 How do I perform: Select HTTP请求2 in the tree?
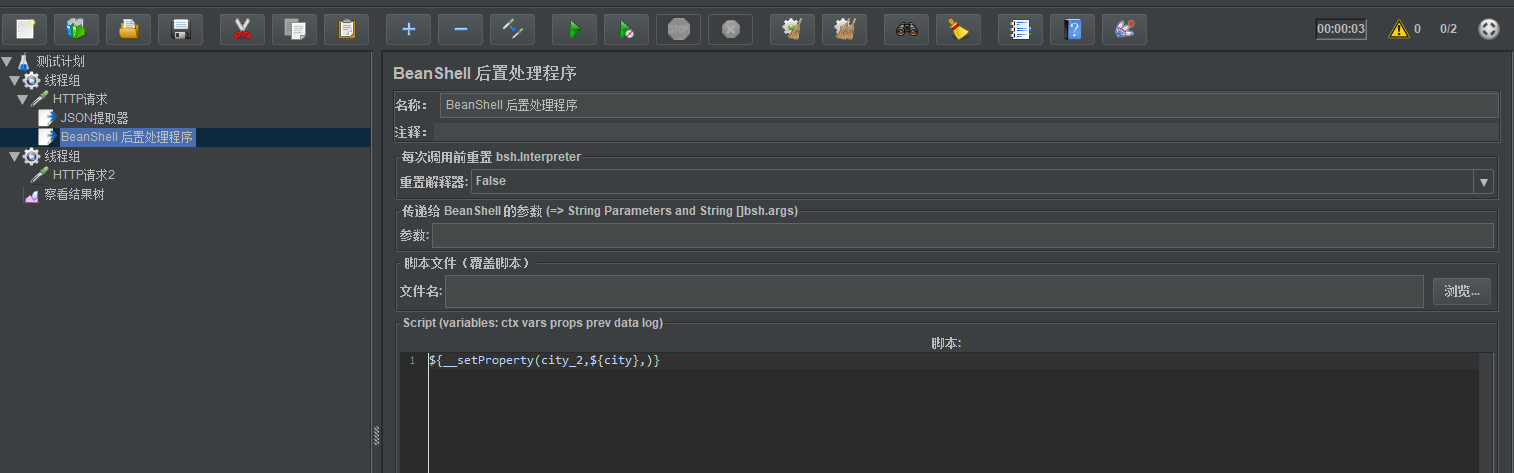point(84,175)
